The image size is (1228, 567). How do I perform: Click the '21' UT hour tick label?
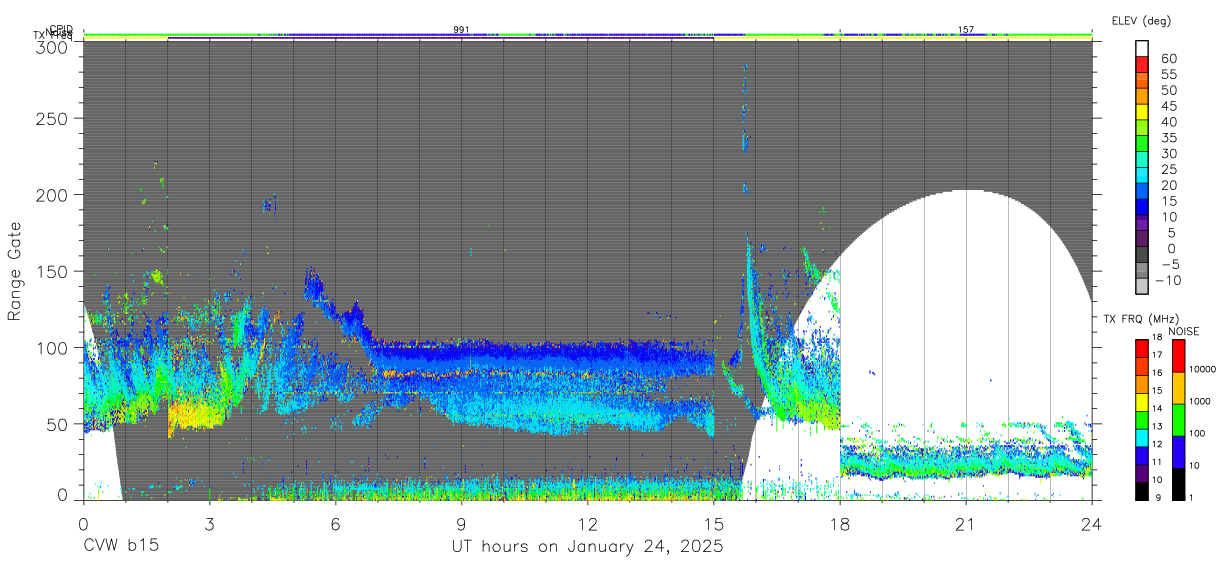point(965,523)
